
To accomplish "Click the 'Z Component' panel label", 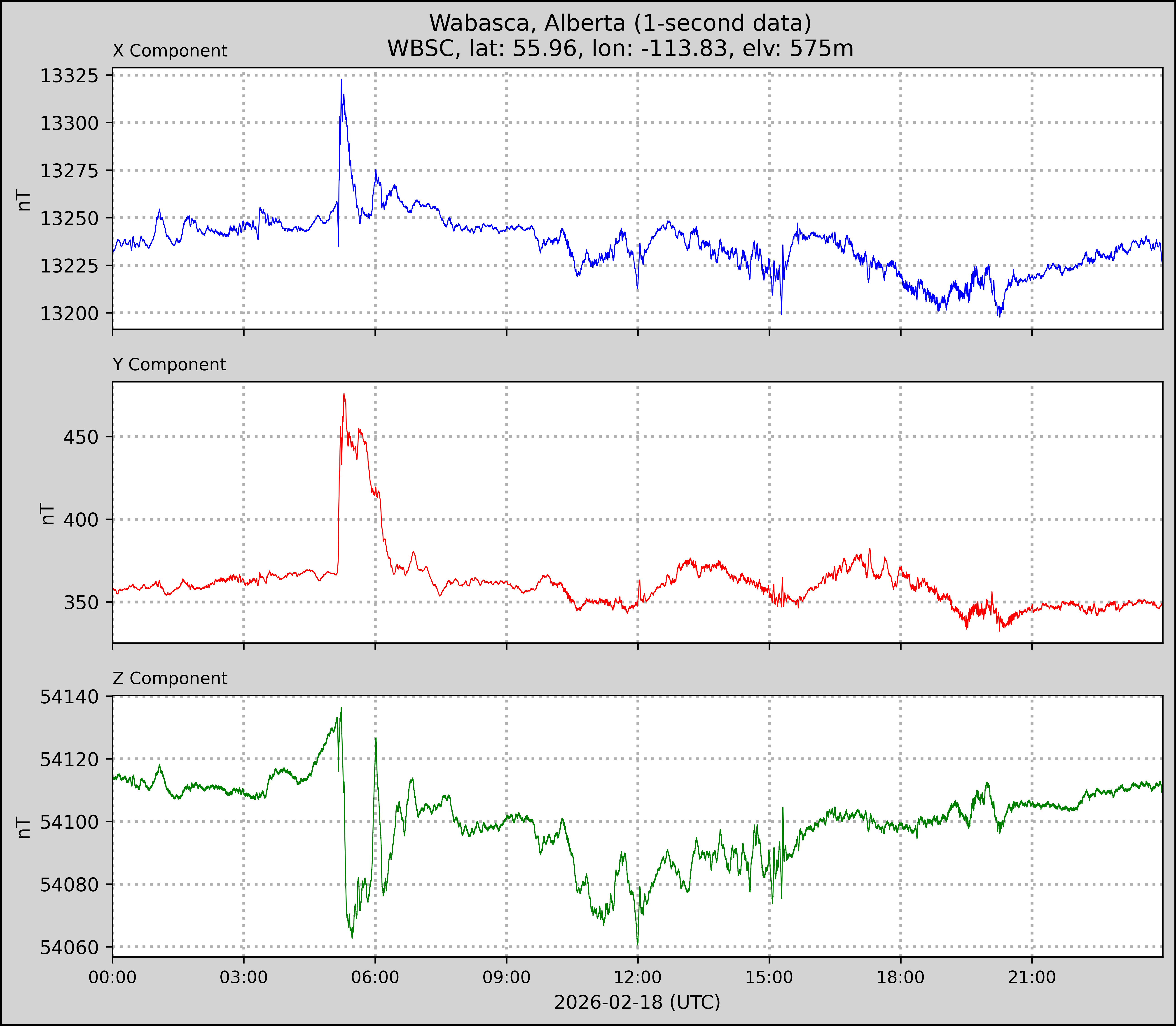I will [x=170, y=679].
